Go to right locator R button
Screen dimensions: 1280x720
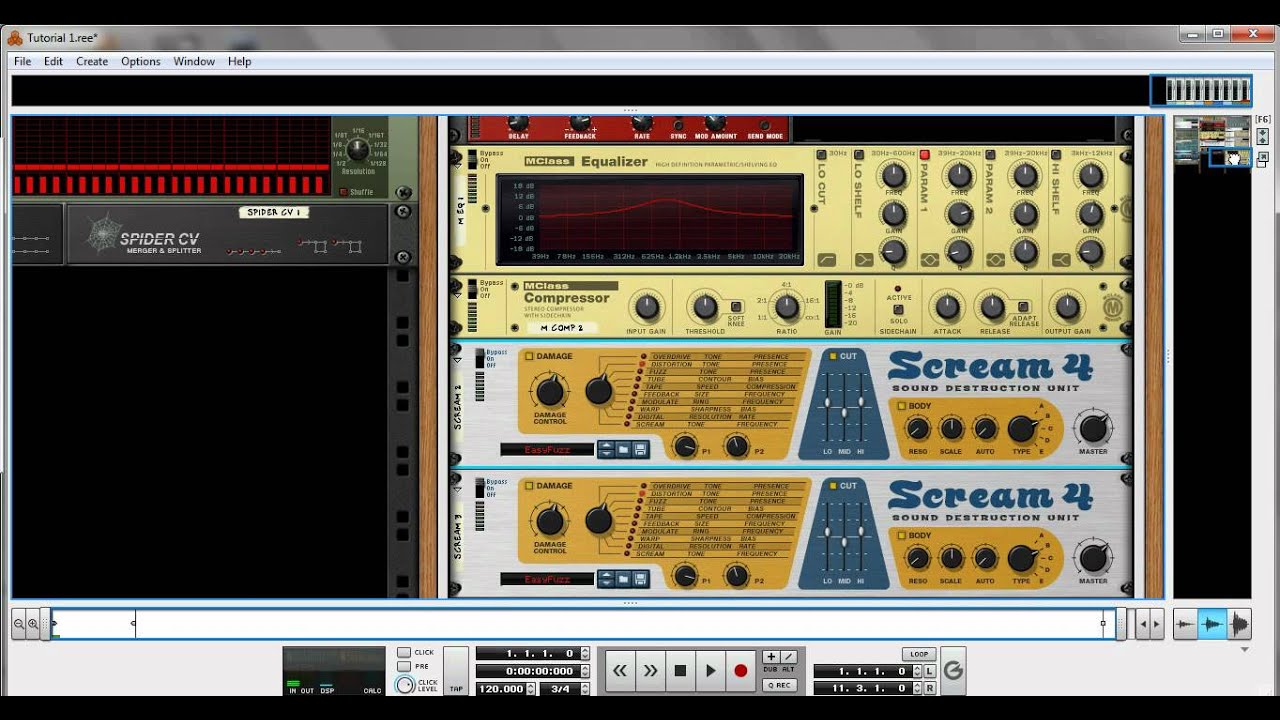pyautogui.click(x=930, y=688)
